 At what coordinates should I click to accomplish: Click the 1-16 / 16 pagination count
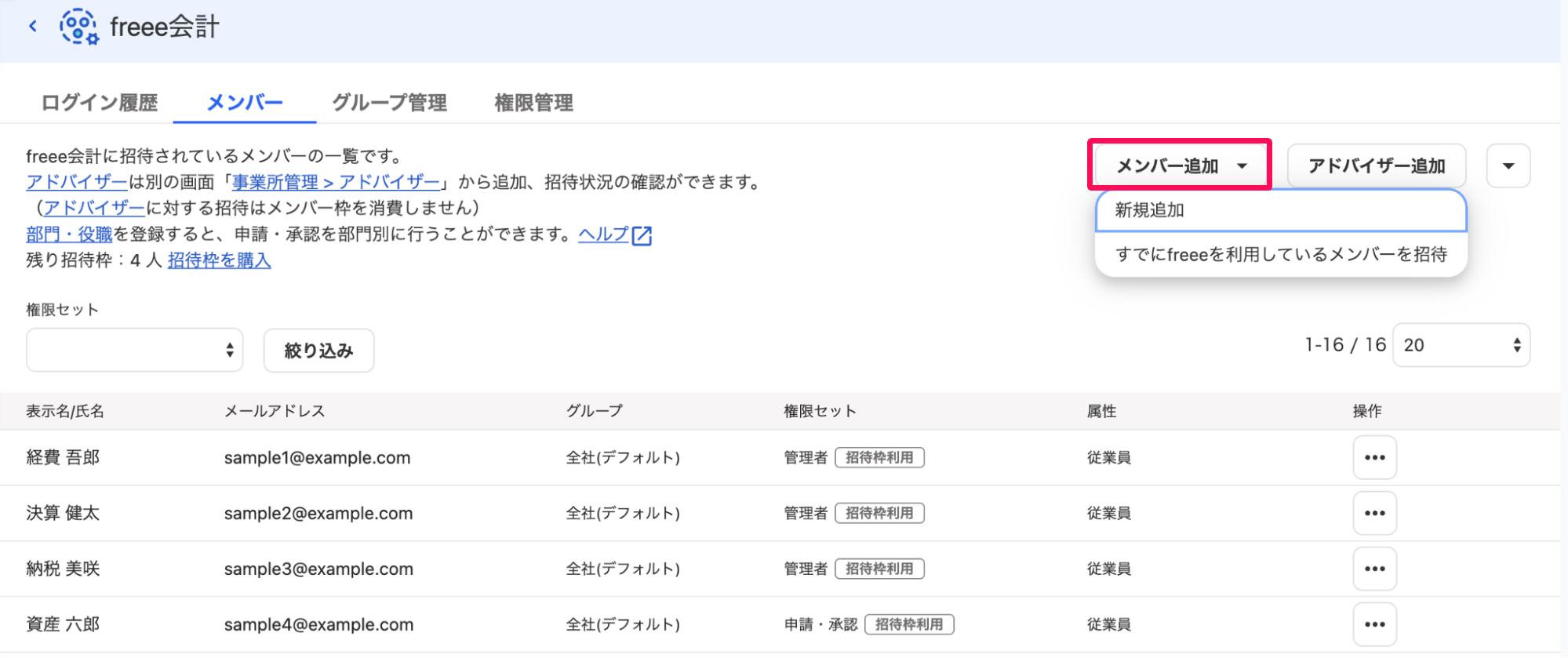(1345, 345)
